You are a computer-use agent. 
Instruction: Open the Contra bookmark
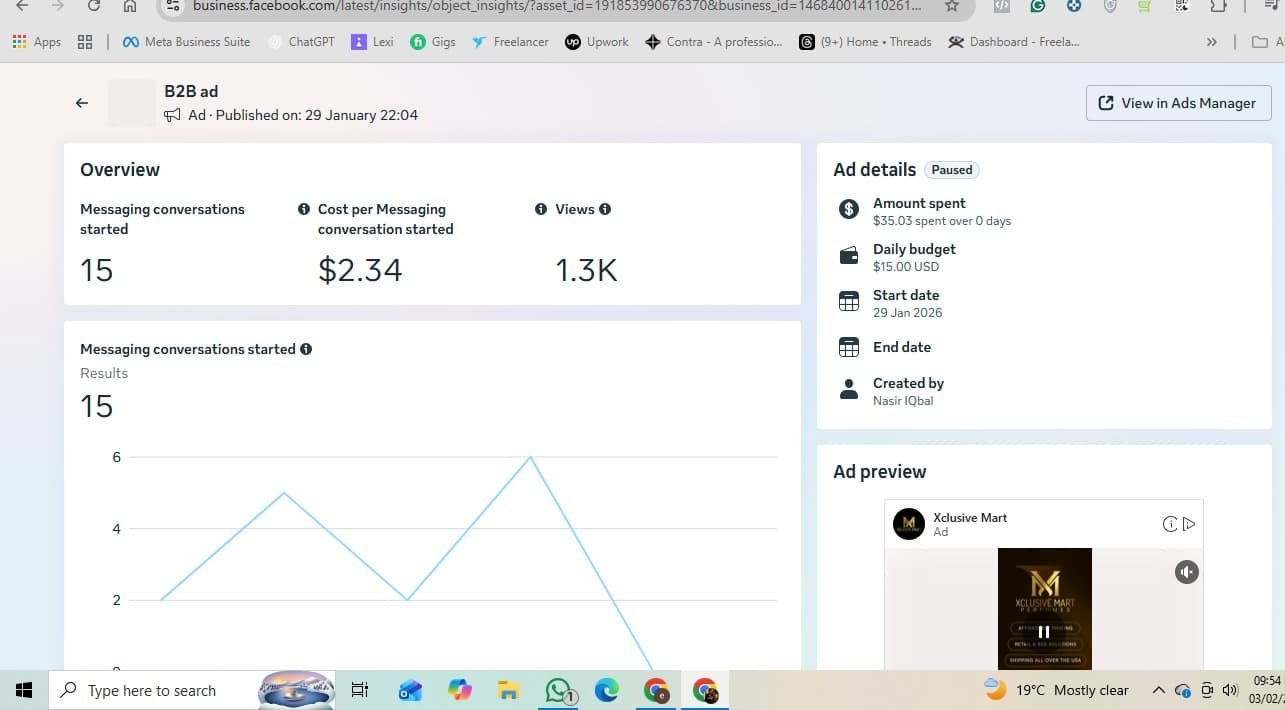(x=714, y=42)
